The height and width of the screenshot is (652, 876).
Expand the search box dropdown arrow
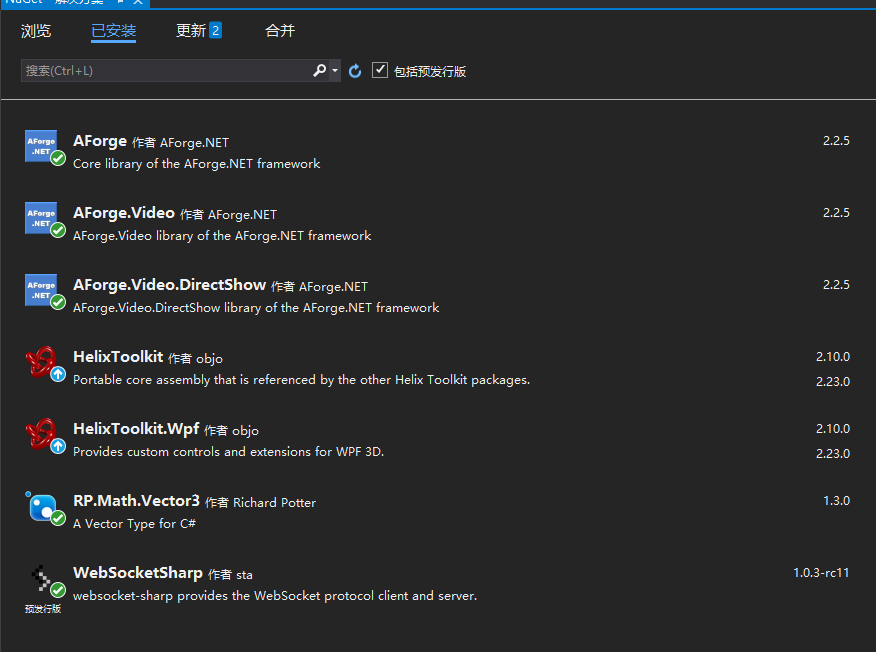(335, 71)
